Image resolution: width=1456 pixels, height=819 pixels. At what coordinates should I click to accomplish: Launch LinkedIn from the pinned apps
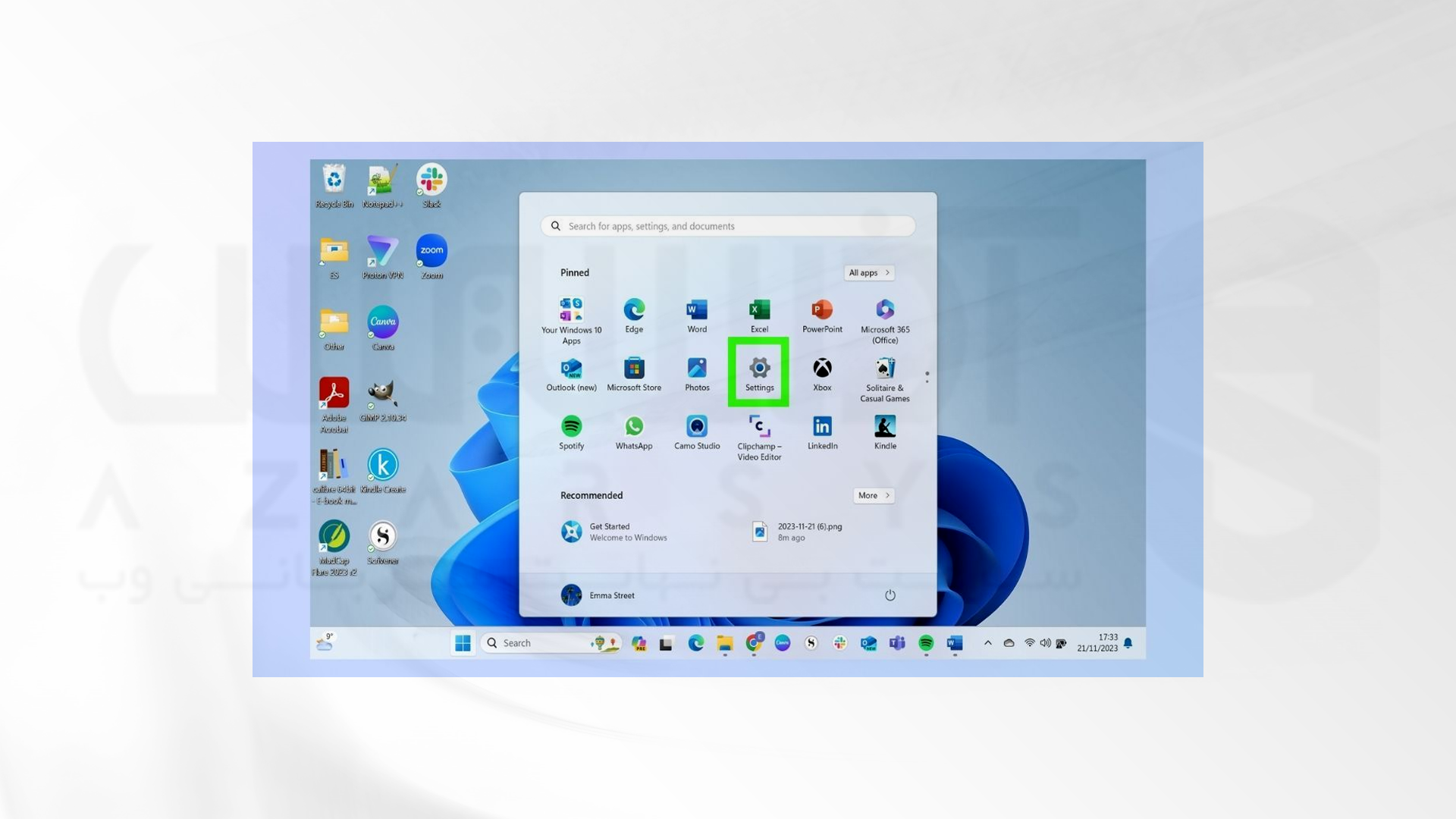(822, 432)
